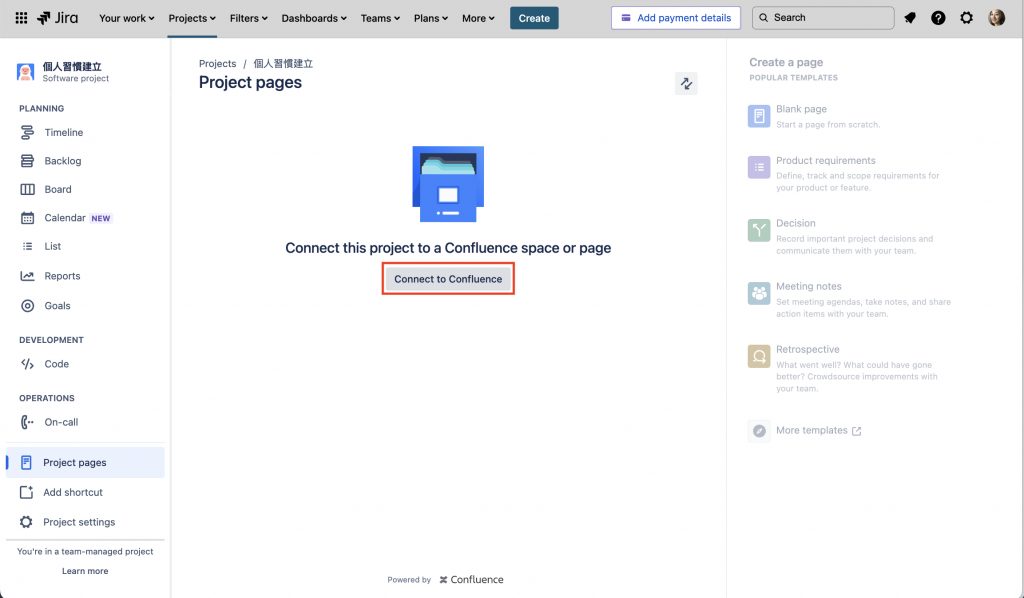Image resolution: width=1024 pixels, height=598 pixels.
Task: Expand the Your work dropdown
Action: pos(127,18)
